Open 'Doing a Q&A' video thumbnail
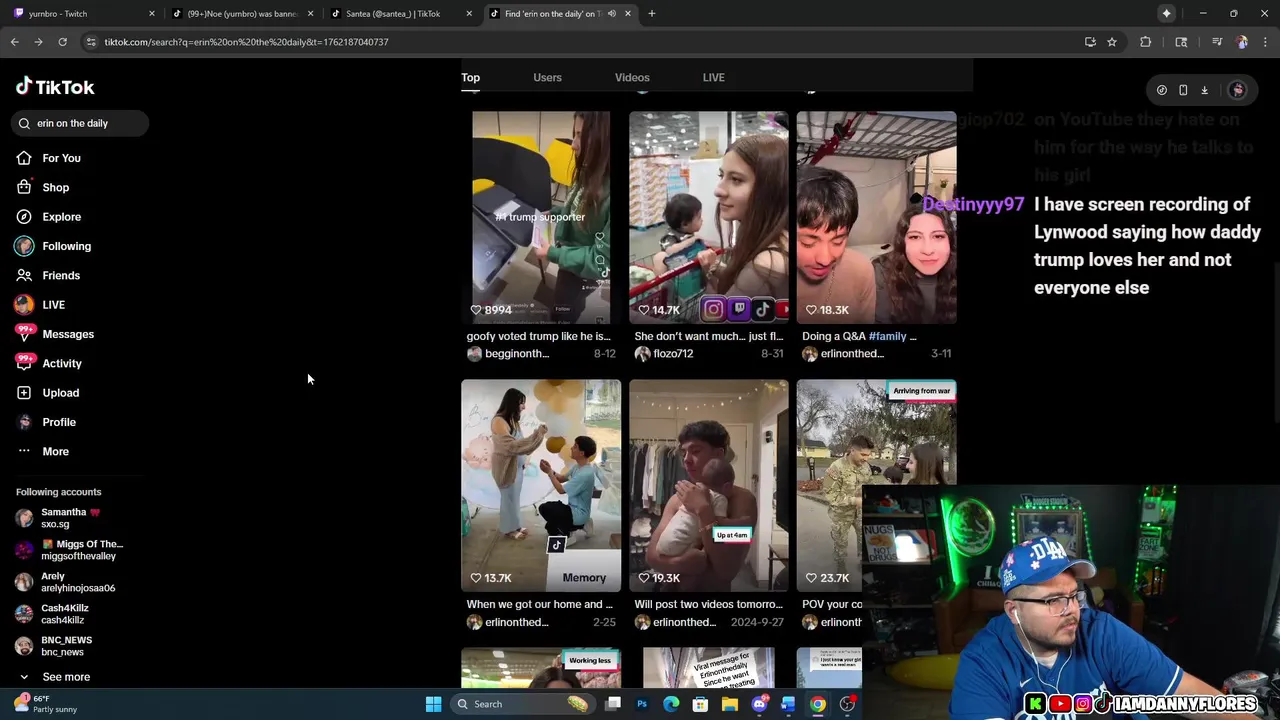 [x=877, y=217]
